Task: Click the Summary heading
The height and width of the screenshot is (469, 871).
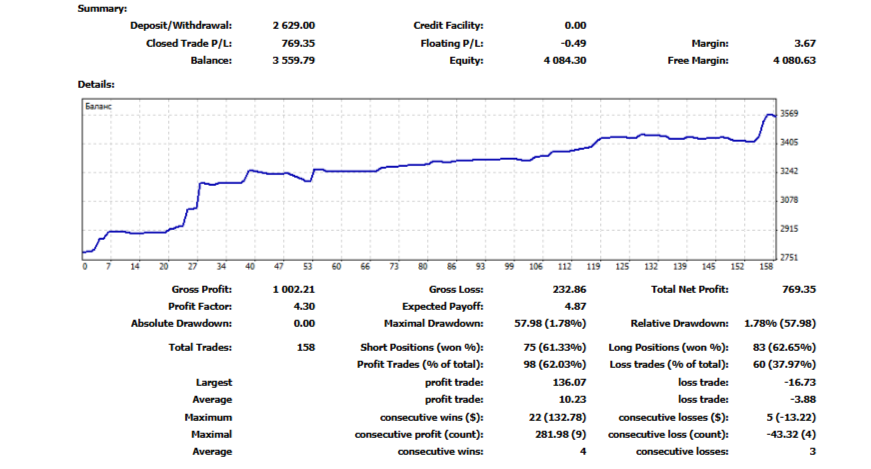Action: tap(102, 9)
